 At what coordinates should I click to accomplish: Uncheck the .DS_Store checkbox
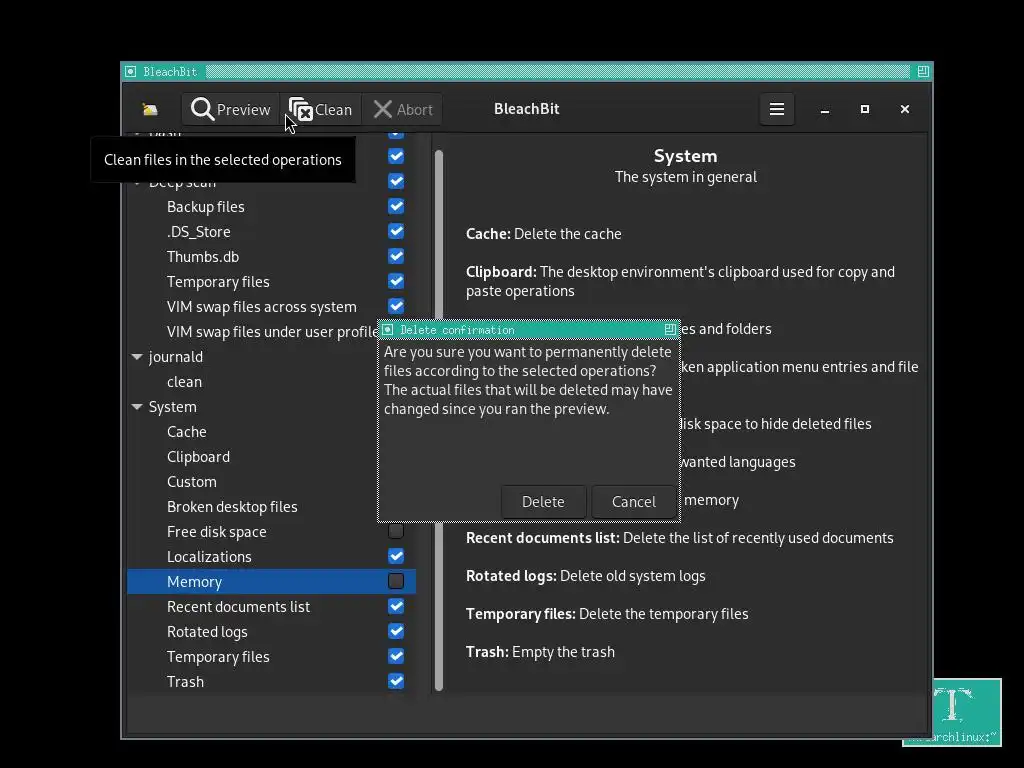click(x=396, y=231)
